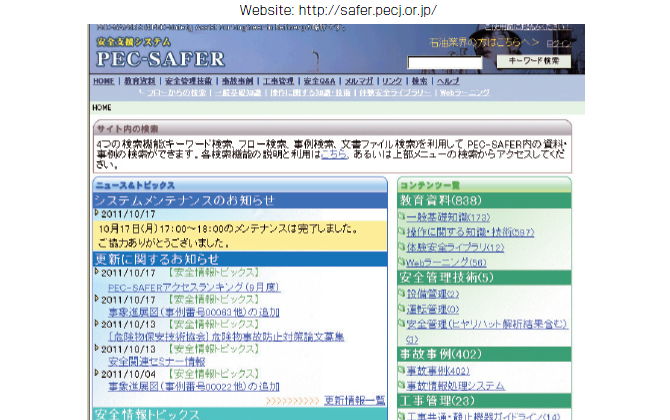Select 一般基礎知識 in the sub-navigation row

[x=238, y=93]
